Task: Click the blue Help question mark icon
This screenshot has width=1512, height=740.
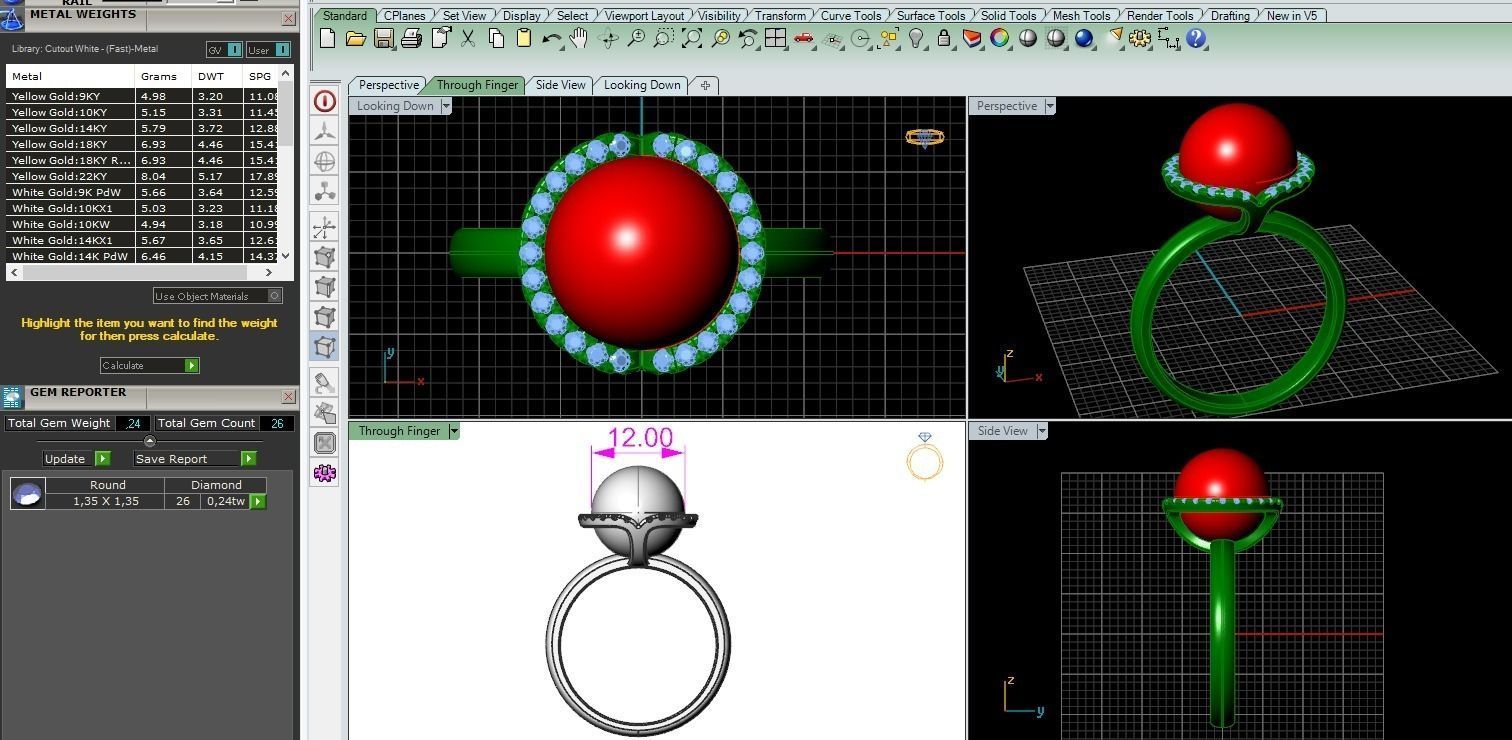Action: coord(1196,39)
